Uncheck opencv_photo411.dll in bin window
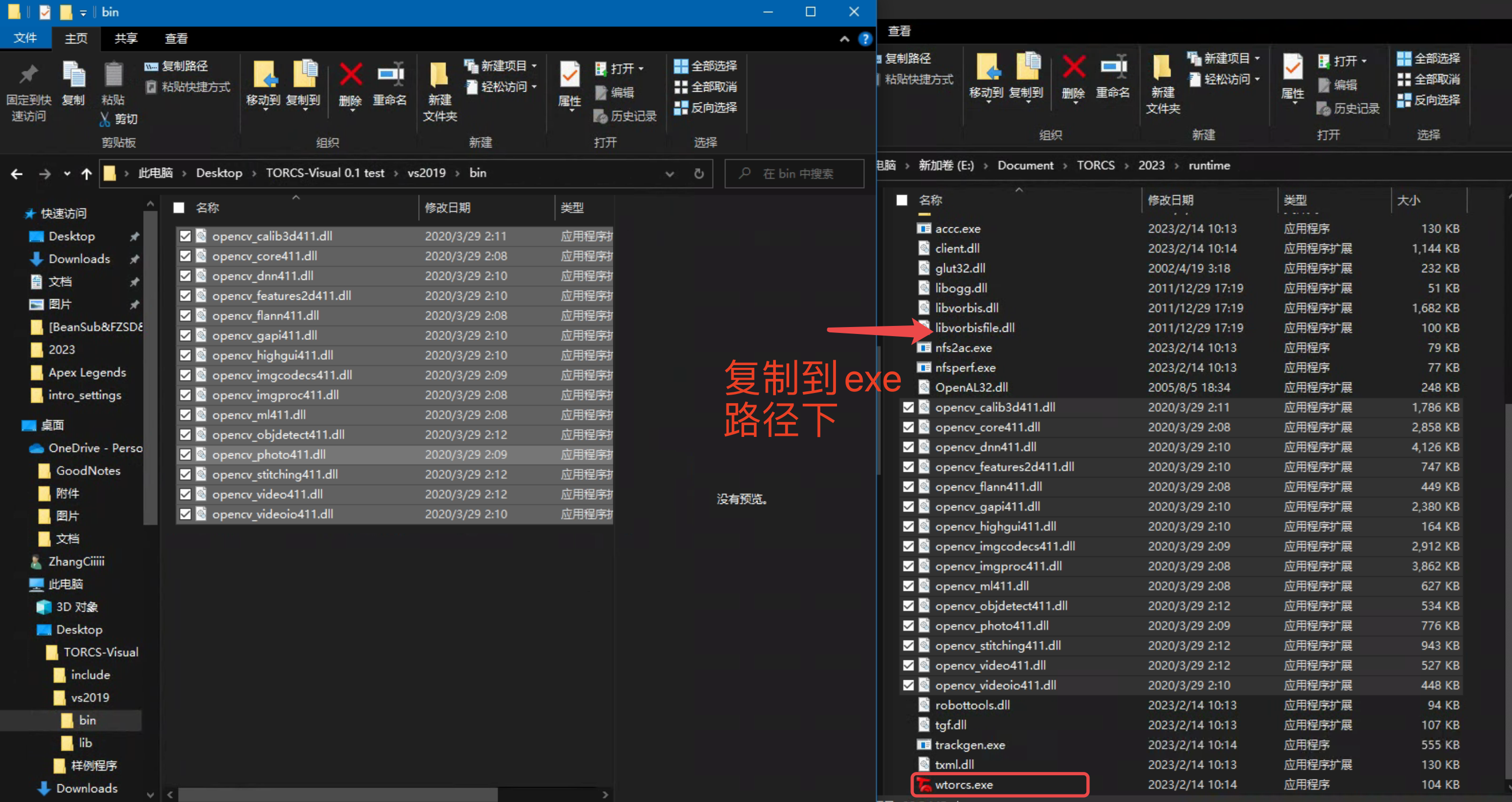The width and height of the screenshot is (1512, 802). [x=186, y=455]
